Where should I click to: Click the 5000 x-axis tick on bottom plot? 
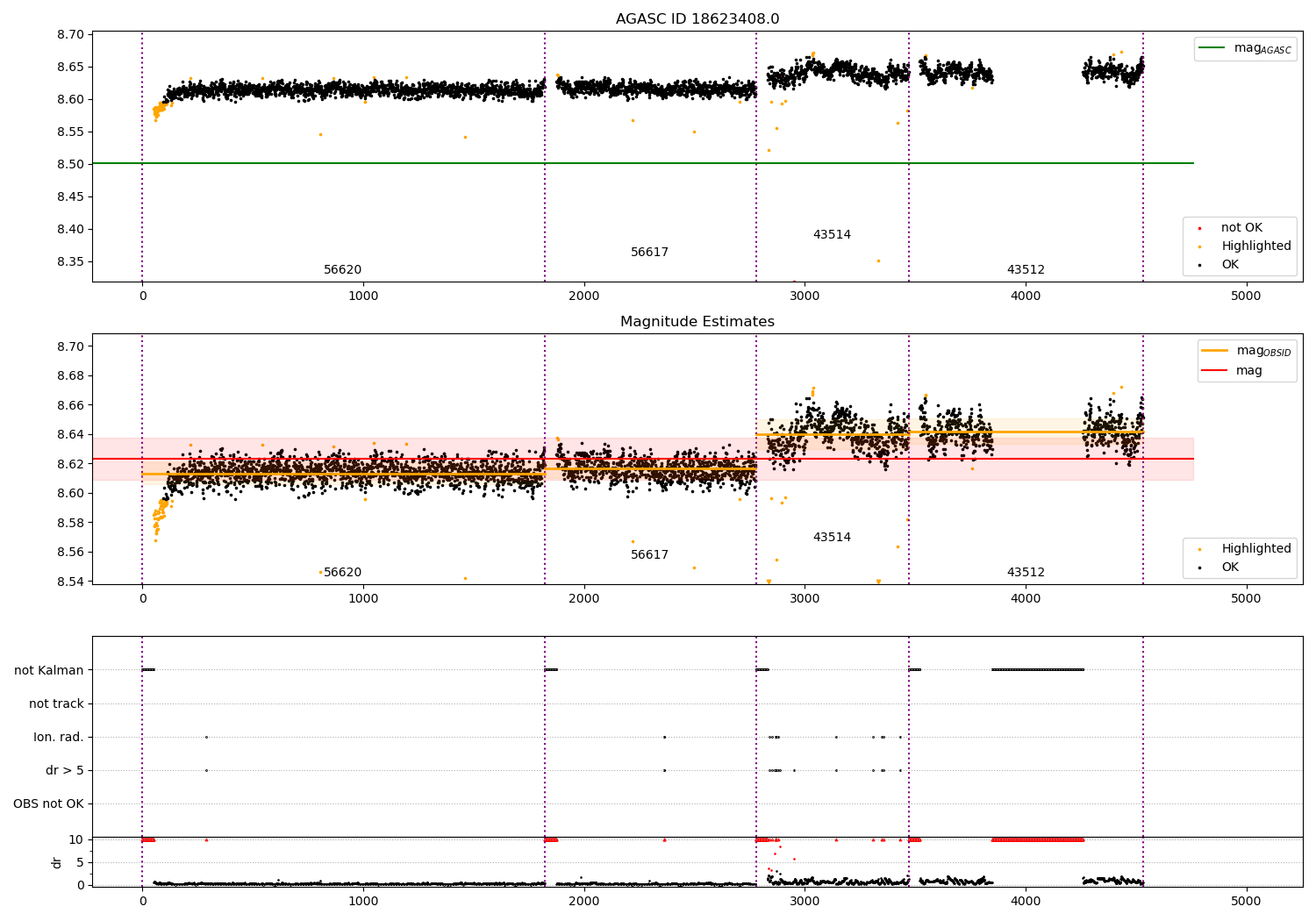[1246, 901]
